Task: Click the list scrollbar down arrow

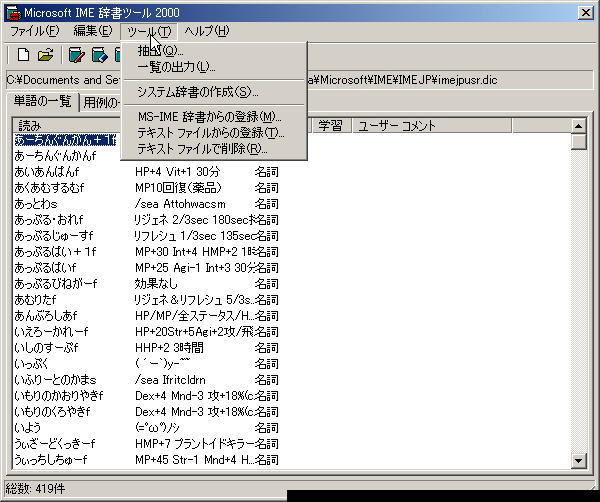Action: coord(578,461)
